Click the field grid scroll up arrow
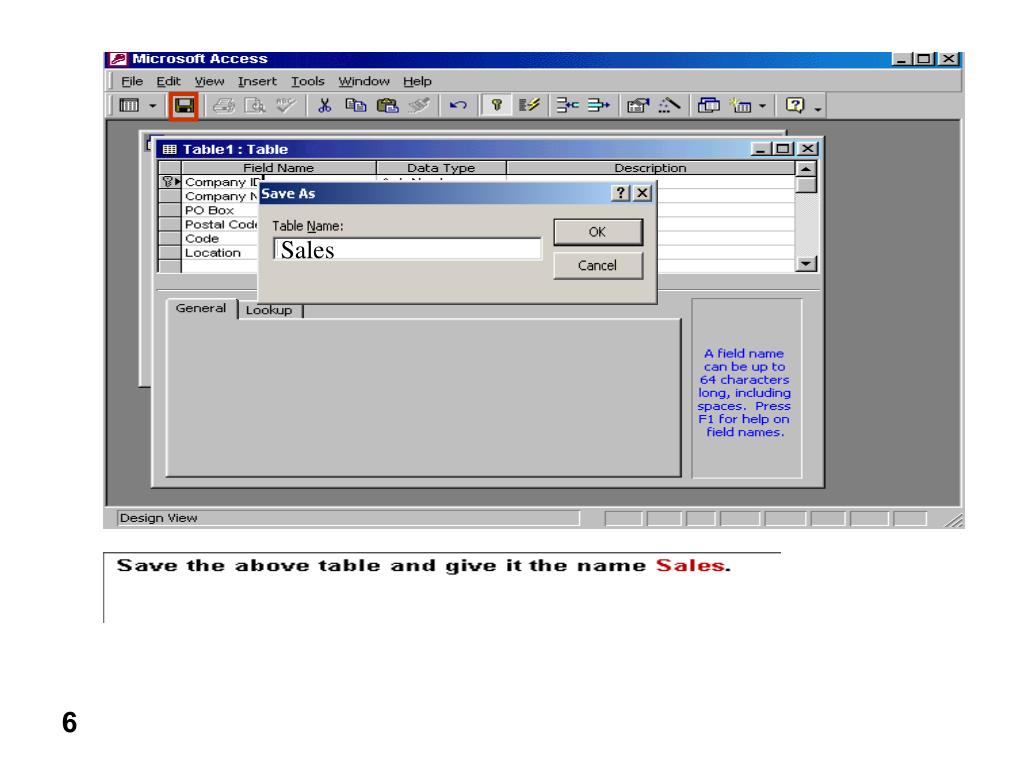This screenshot has width=1024, height=768. [x=806, y=168]
